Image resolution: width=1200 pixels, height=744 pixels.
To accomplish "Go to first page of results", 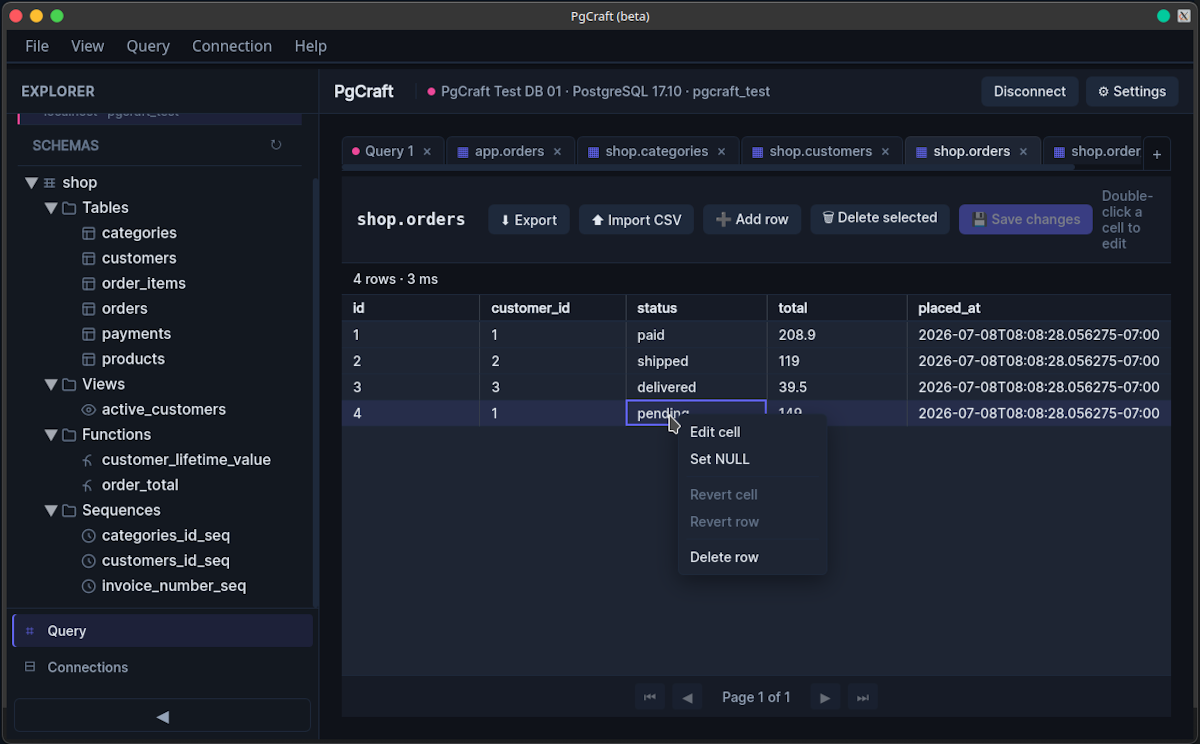I will 650,697.
